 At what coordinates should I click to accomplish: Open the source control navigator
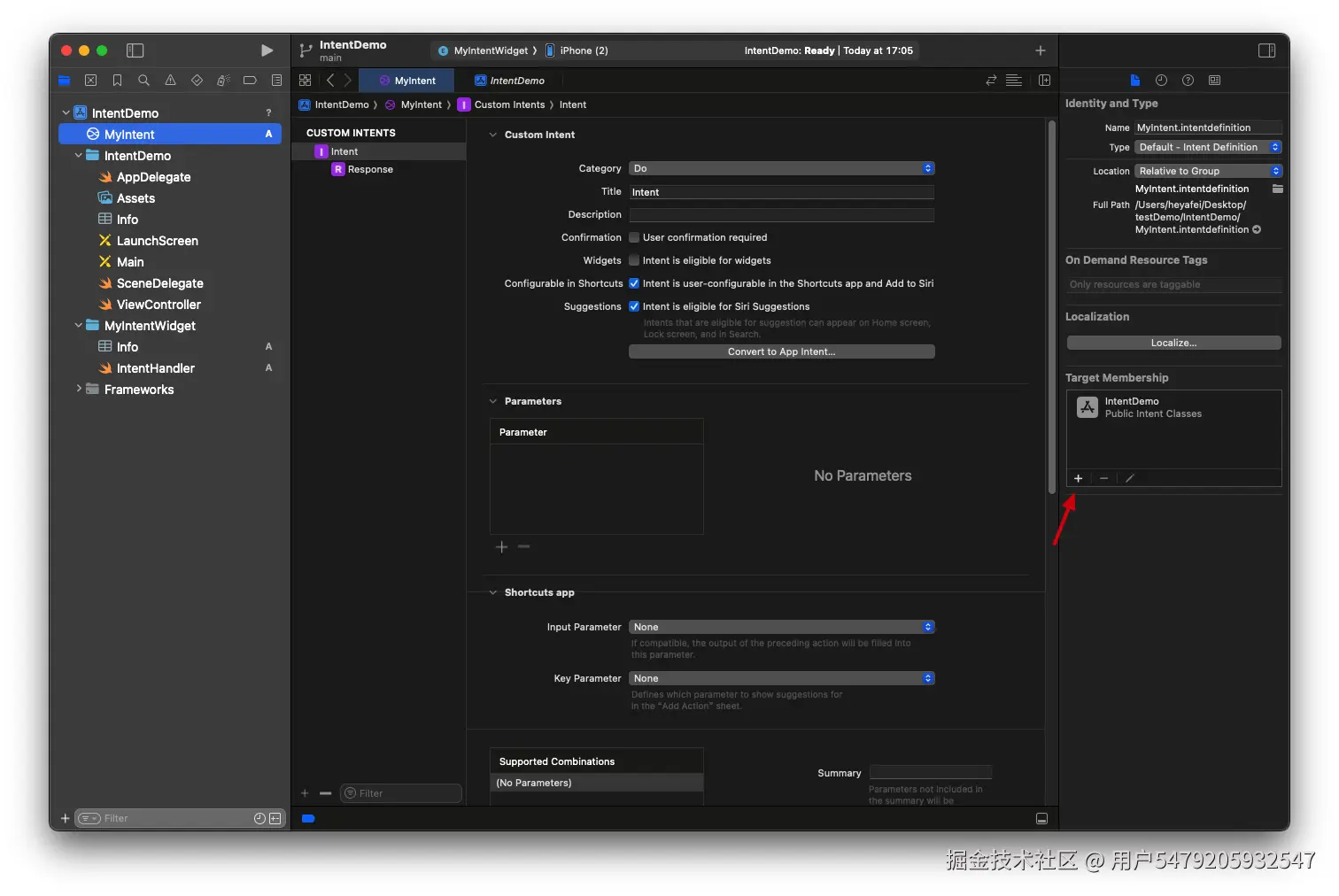(x=90, y=81)
